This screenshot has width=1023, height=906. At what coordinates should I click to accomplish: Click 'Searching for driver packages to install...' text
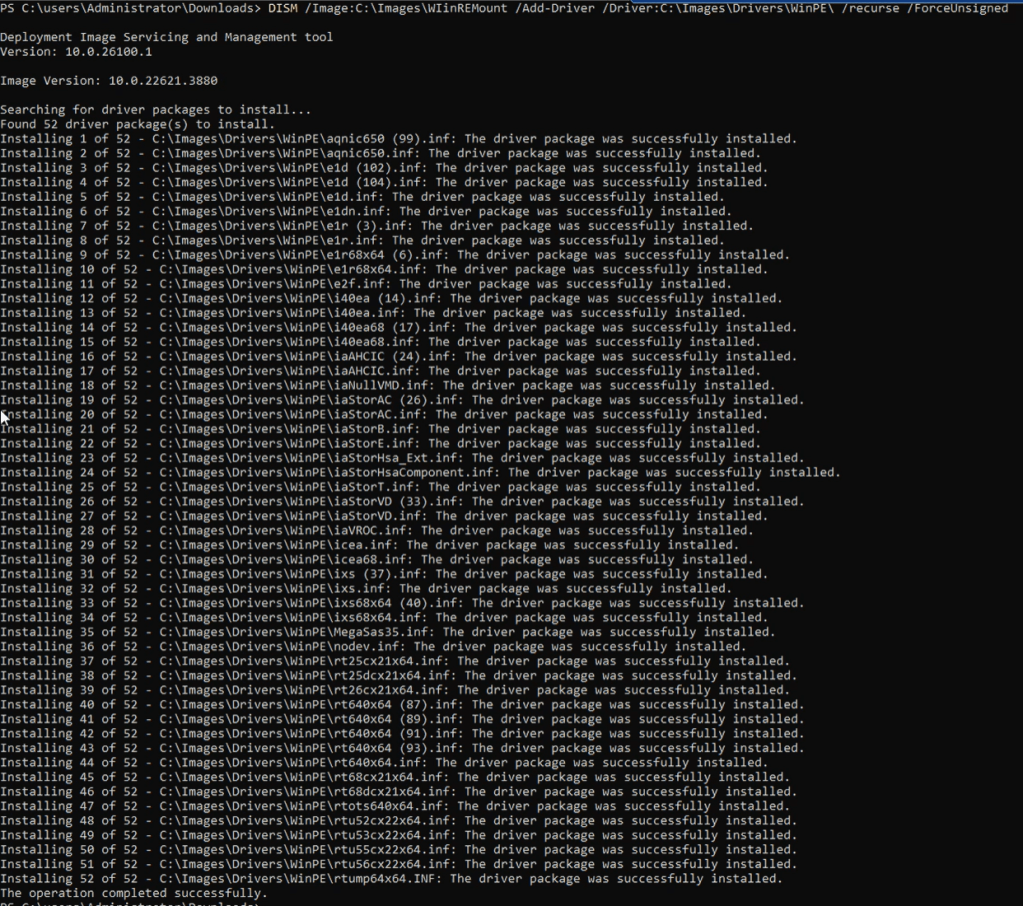156,110
